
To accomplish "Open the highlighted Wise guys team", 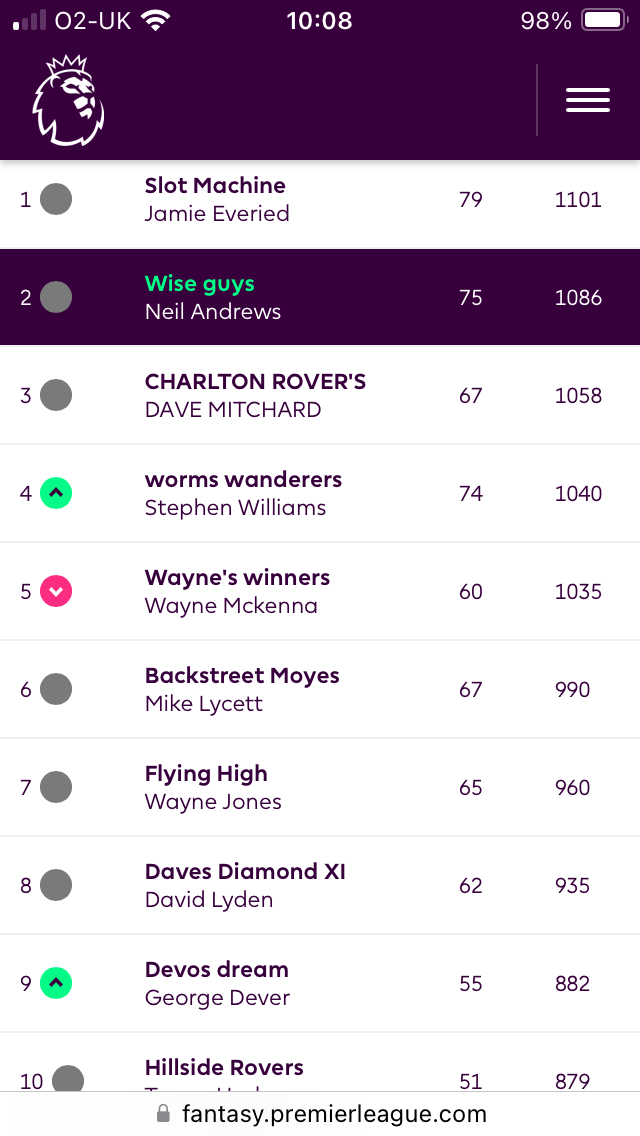I will pos(199,283).
